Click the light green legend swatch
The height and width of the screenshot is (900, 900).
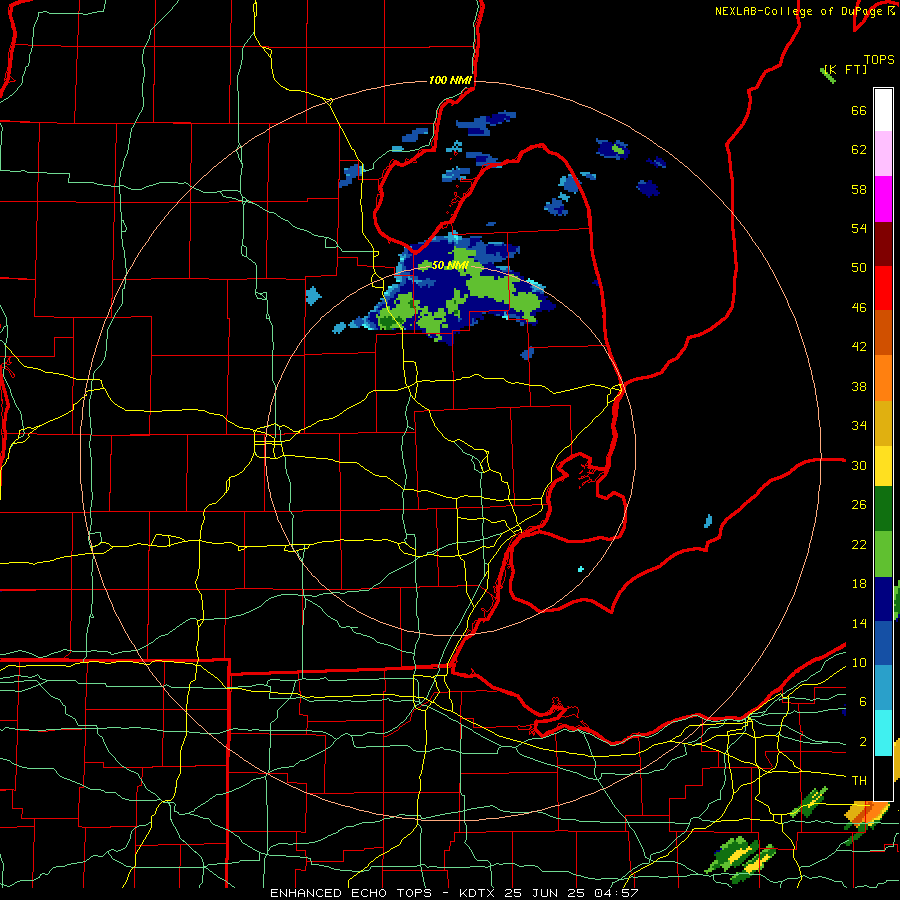(883, 554)
